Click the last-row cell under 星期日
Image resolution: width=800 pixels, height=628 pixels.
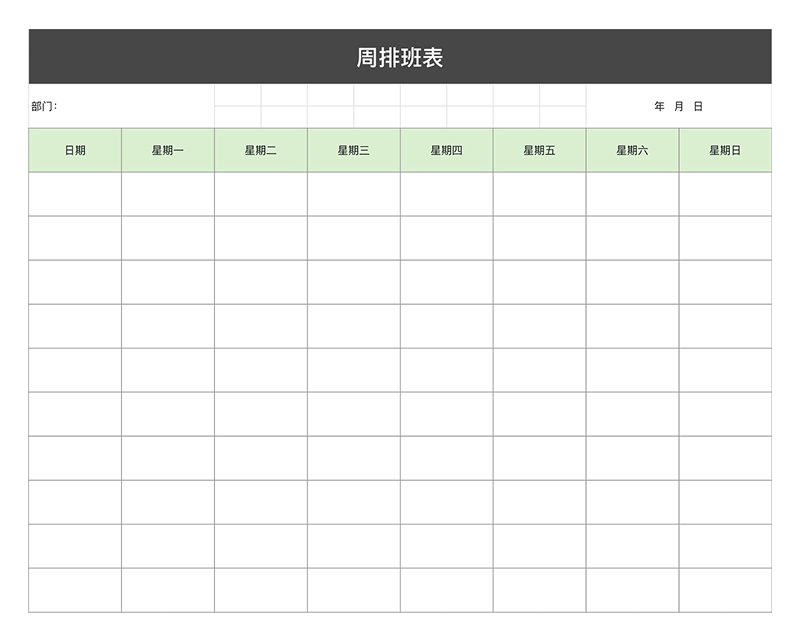point(725,590)
